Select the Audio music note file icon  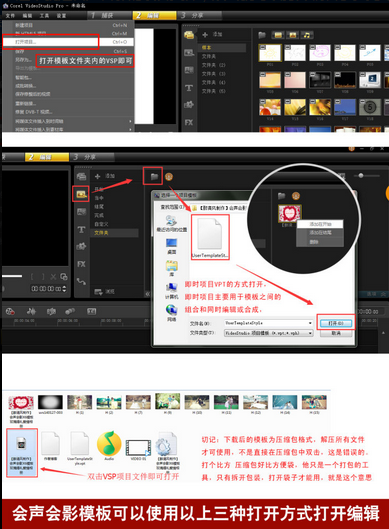(109, 445)
